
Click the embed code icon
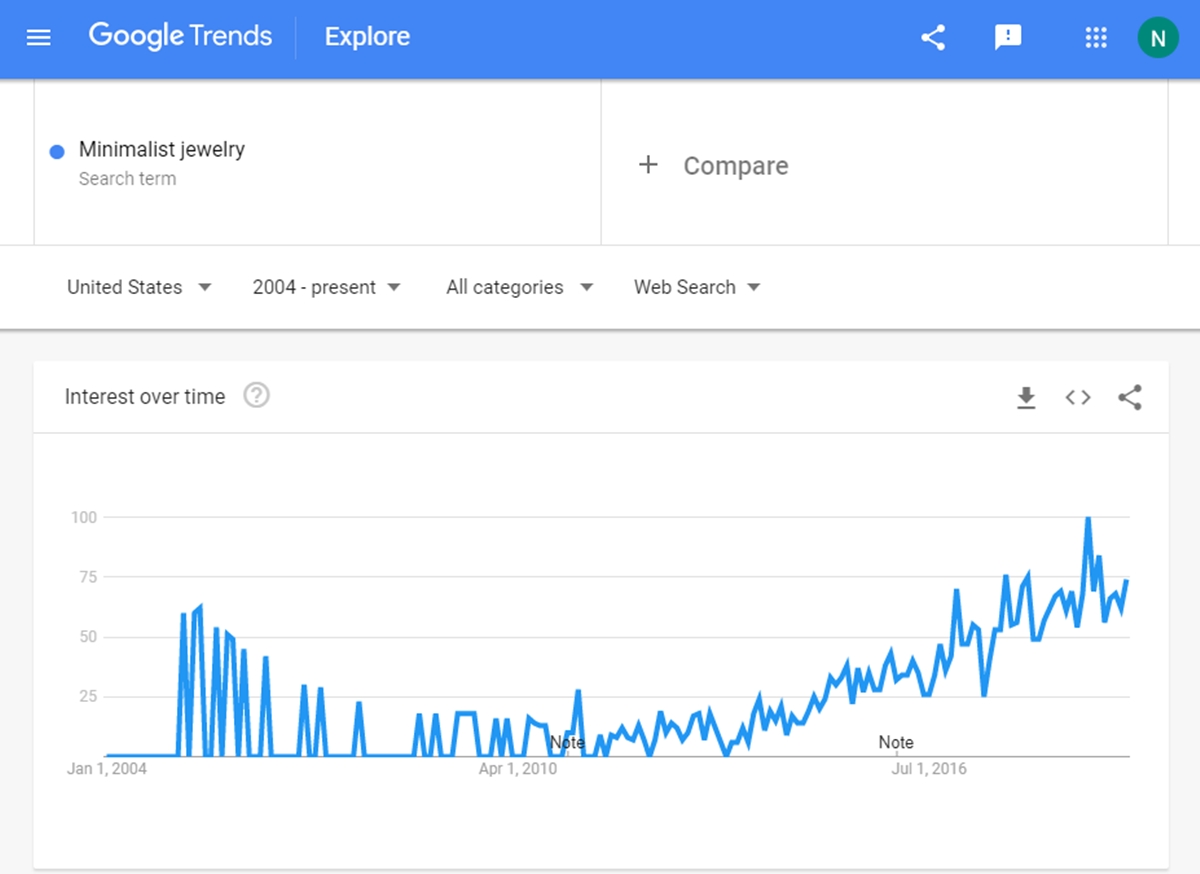pyautogui.click(x=1078, y=398)
